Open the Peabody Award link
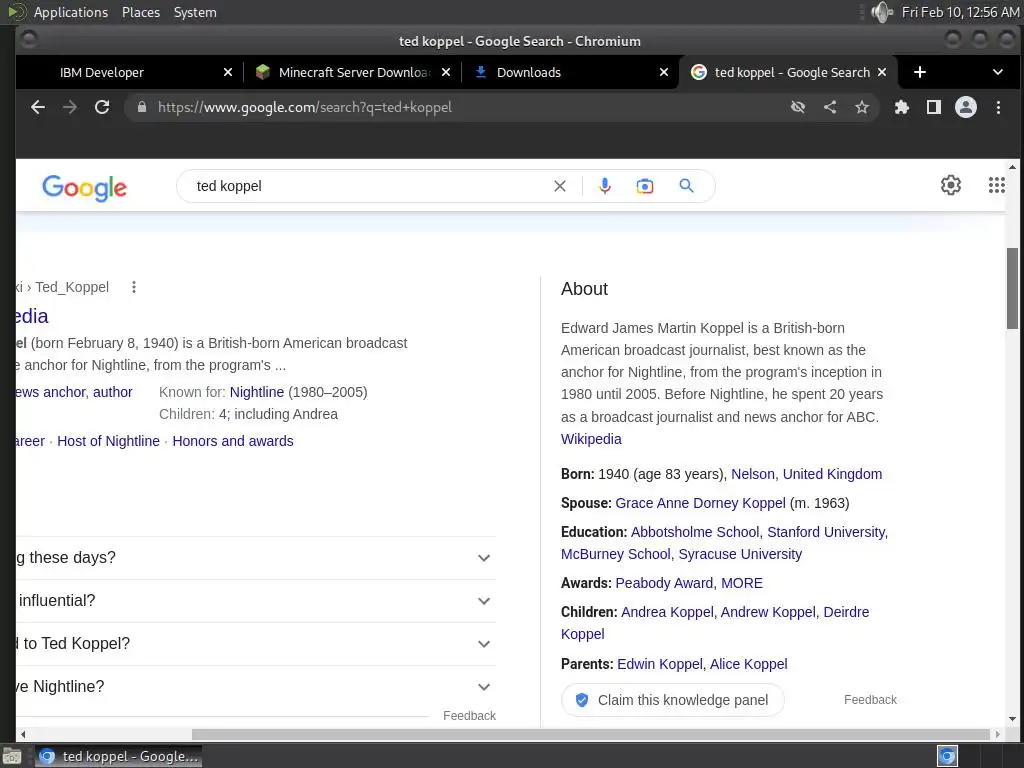Viewport: 1024px width, 768px height. pos(664,583)
